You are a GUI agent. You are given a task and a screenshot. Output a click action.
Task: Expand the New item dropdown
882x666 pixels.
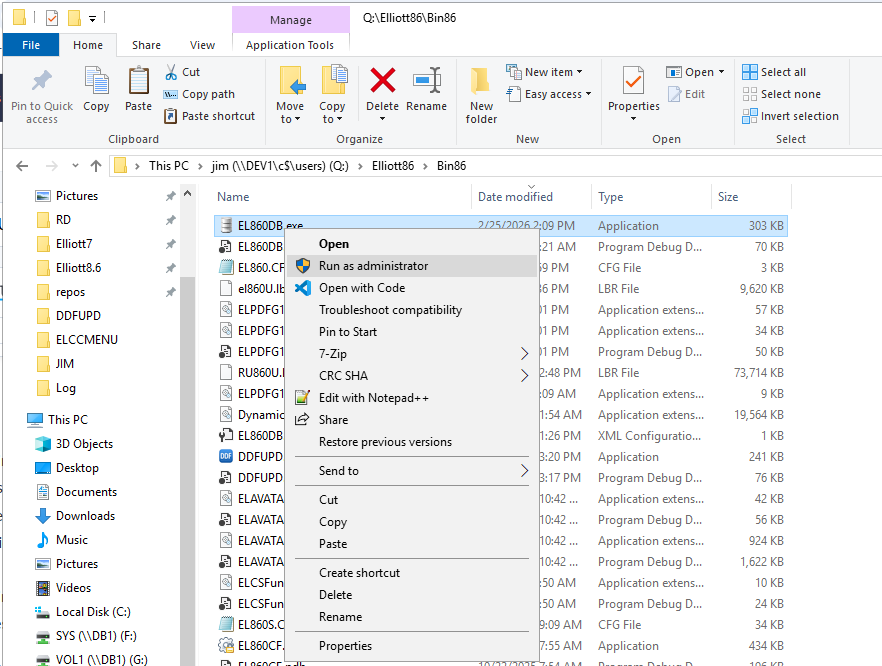click(x=546, y=72)
